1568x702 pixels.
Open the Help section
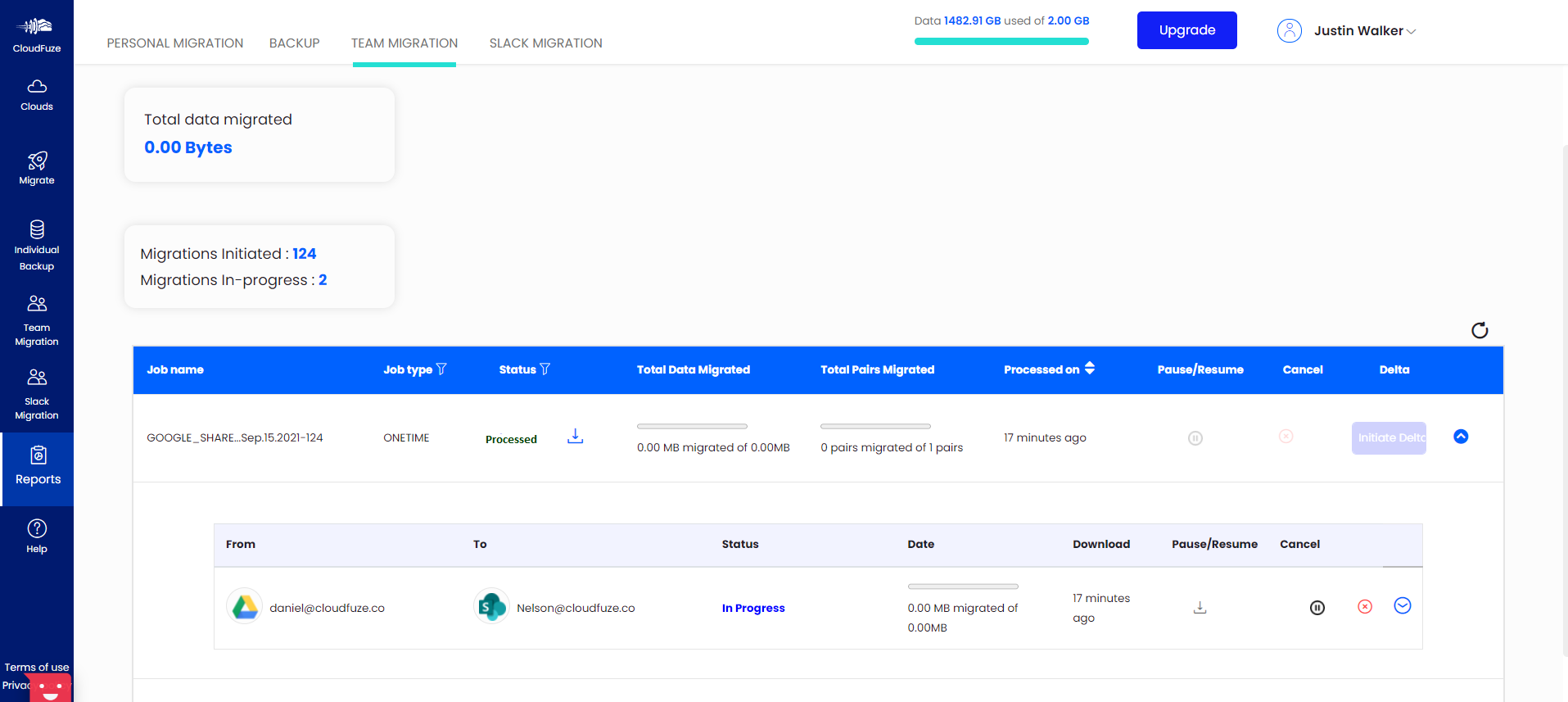pos(37,537)
